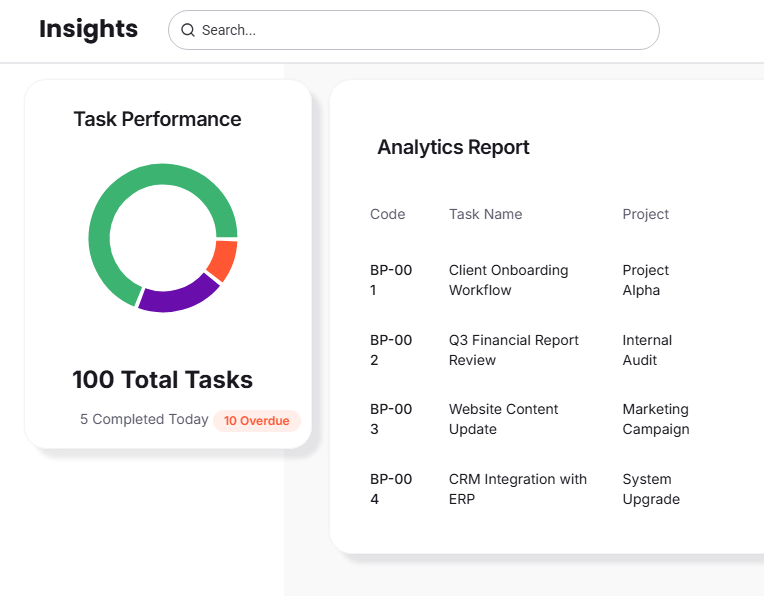The width and height of the screenshot is (764, 596).
Task: Select the CRM Integration with ERP task
Action: point(517,489)
